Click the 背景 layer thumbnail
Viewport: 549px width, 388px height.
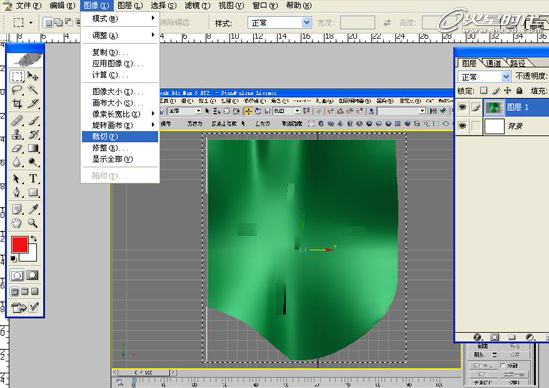495,126
